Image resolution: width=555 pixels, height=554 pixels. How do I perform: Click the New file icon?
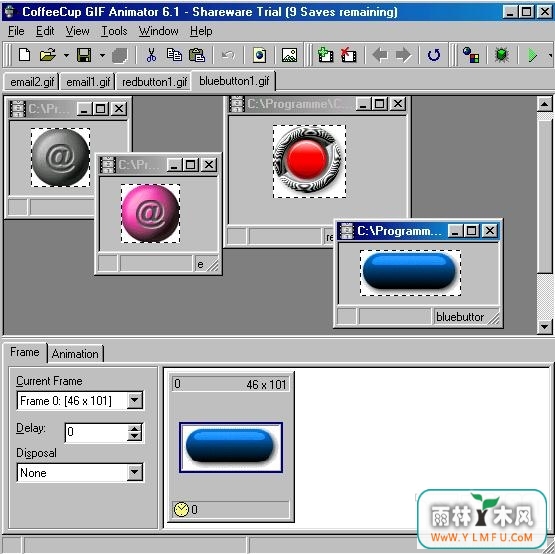pos(24,55)
